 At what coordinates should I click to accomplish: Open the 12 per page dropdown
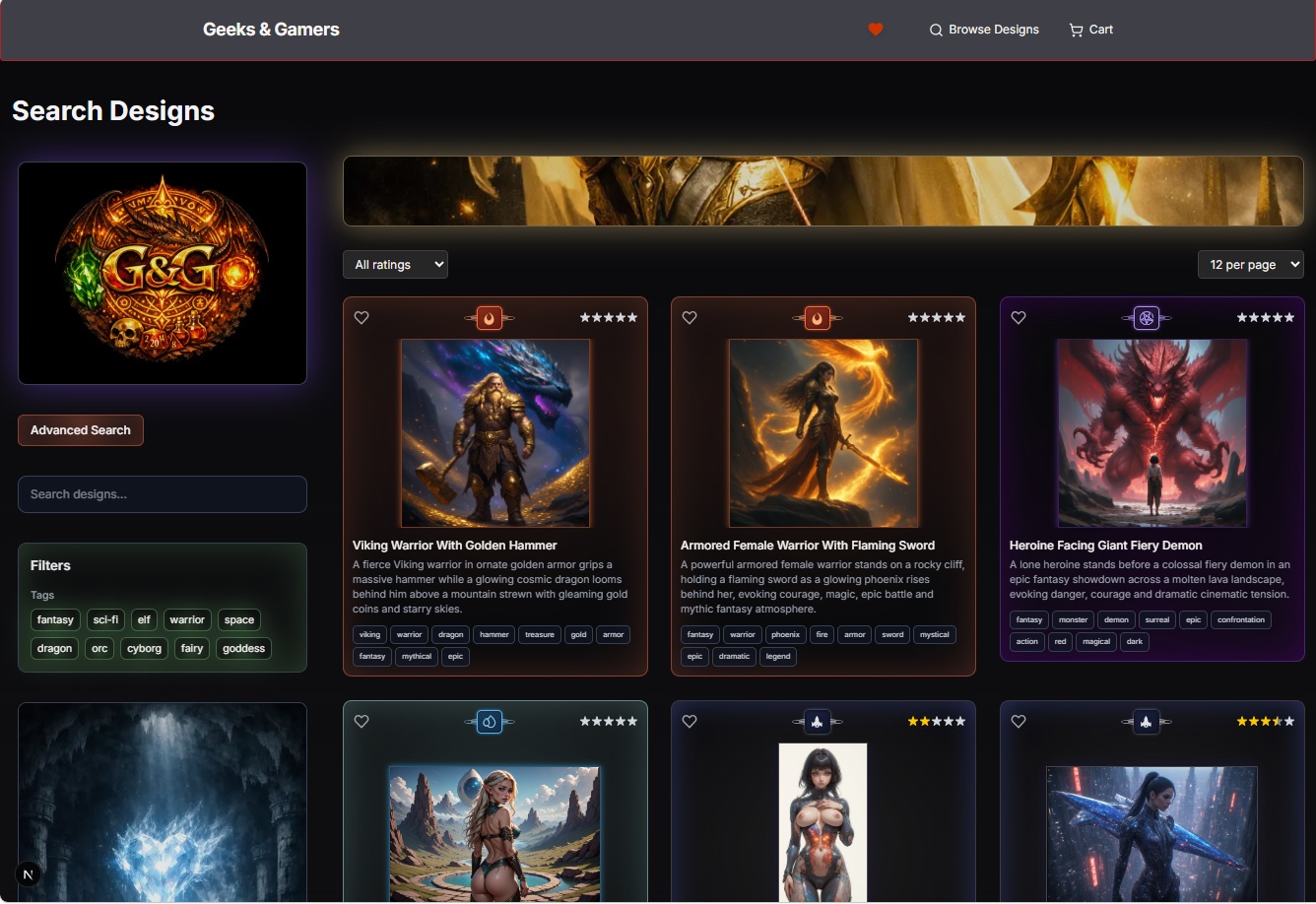1251,264
